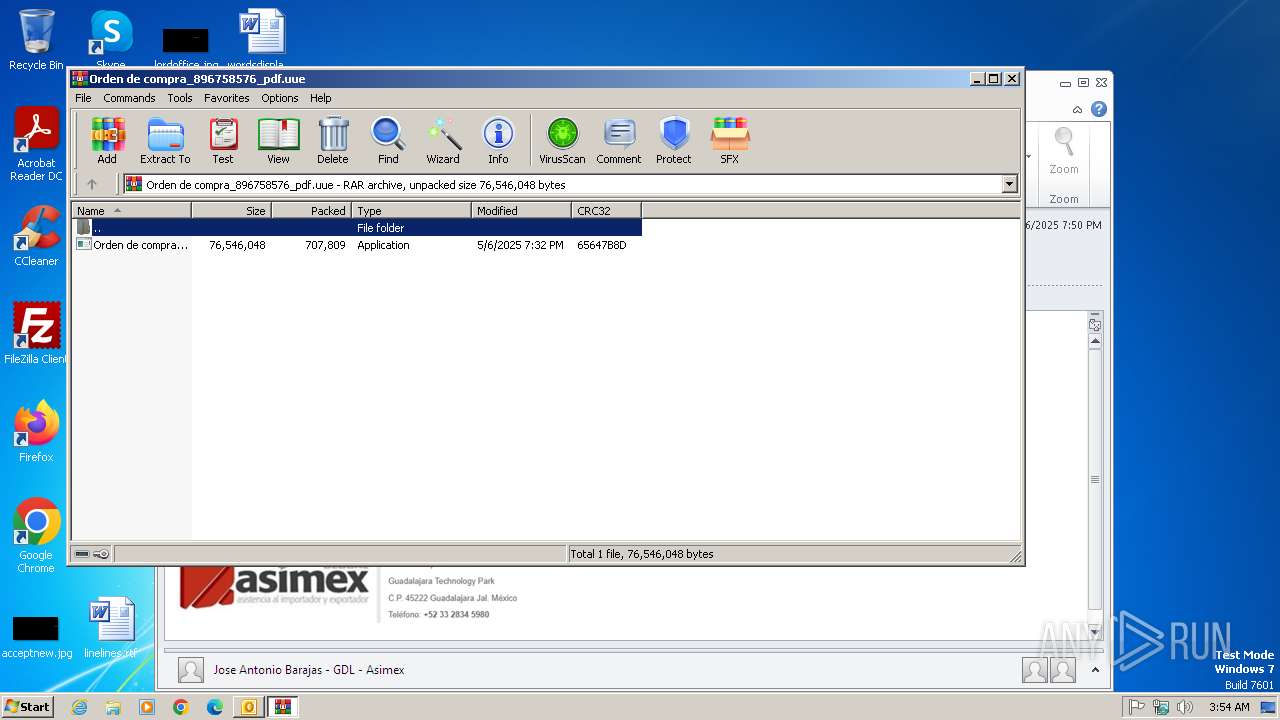The image size is (1280, 720).
Task: Sort the list by the Name column
Action: point(131,210)
